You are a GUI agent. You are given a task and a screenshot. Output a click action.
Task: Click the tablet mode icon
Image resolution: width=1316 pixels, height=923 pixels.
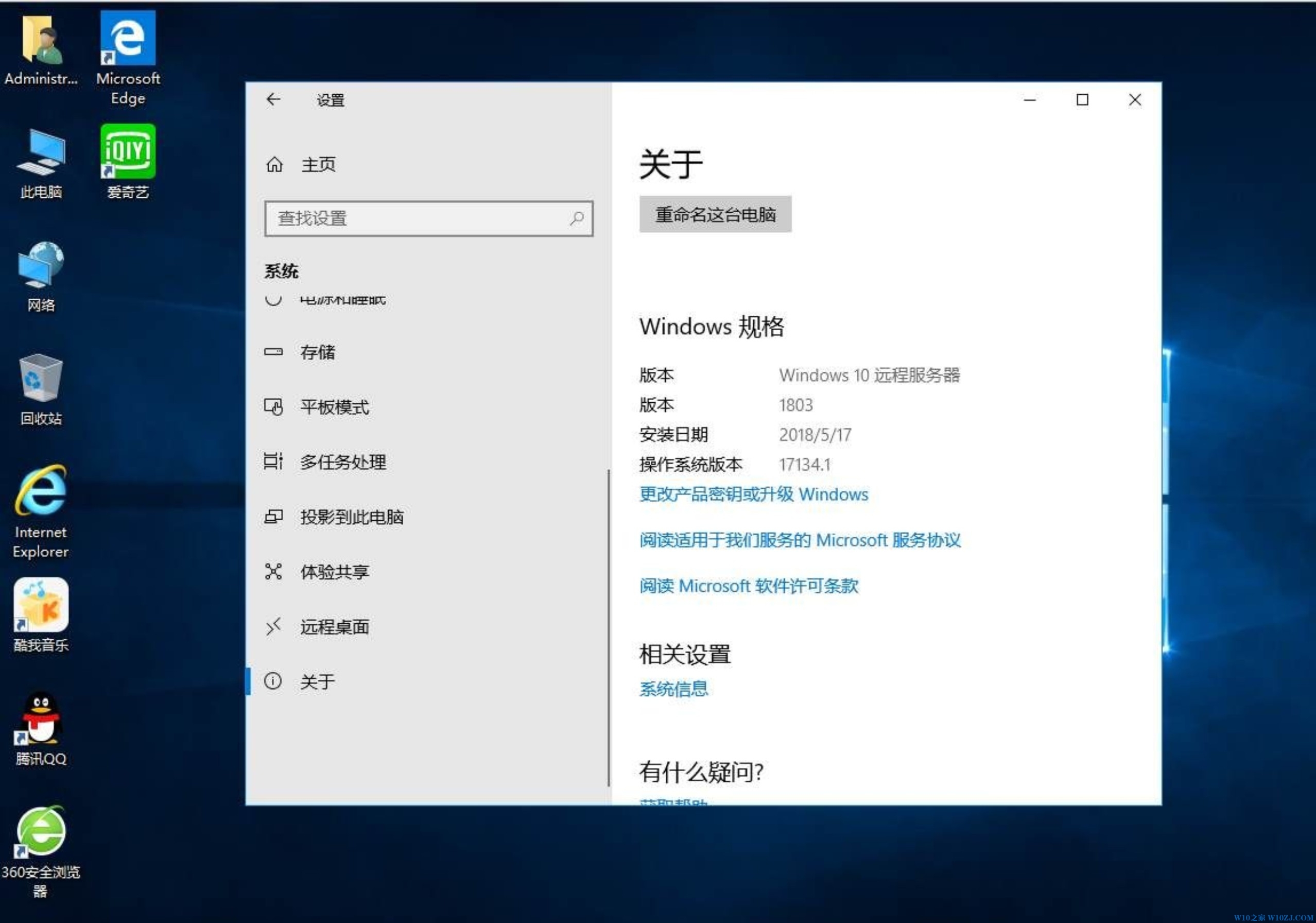(273, 406)
